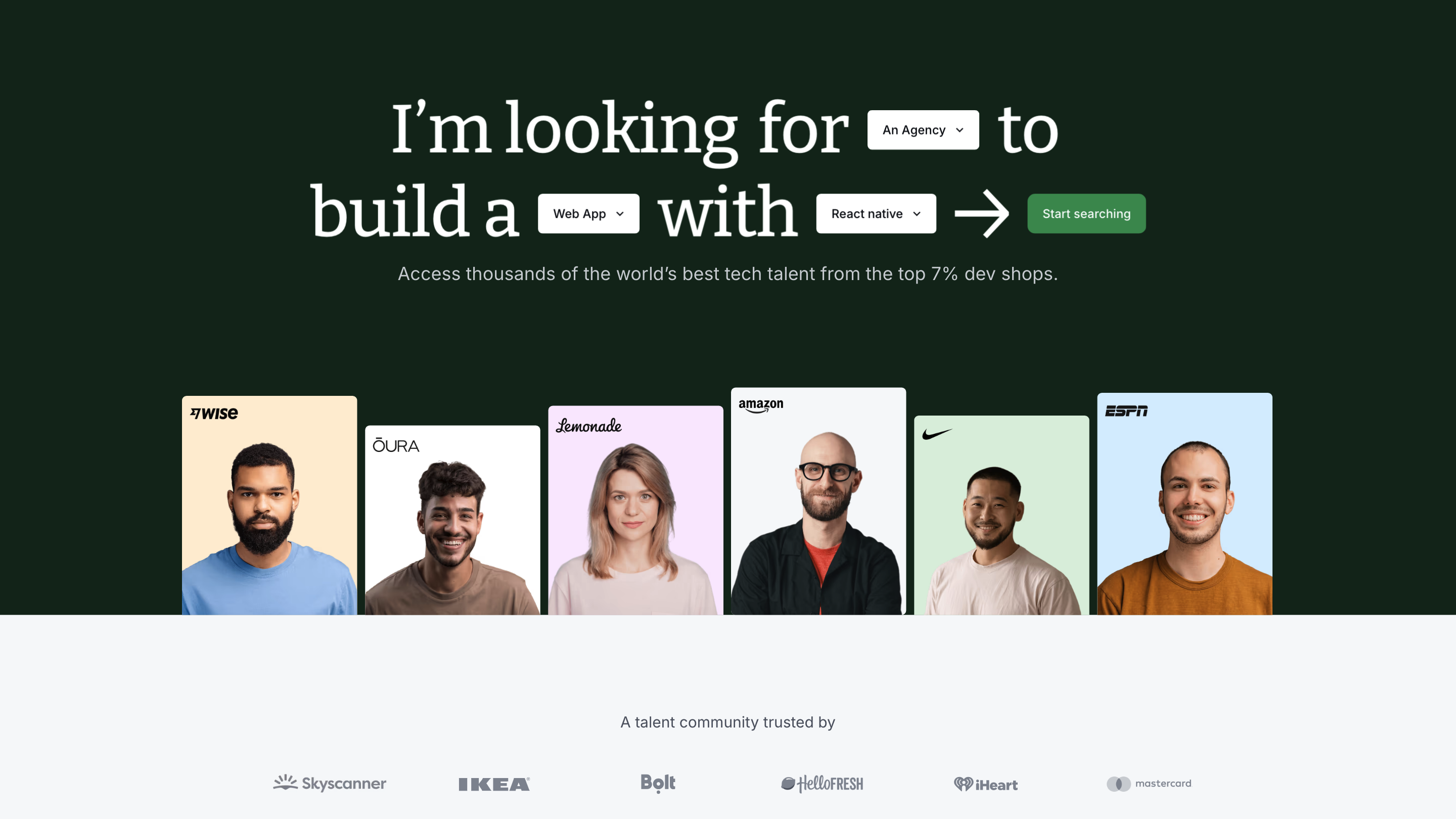Click the Lemonade logo on pink card
1456x819 pixels.
[588, 426]
